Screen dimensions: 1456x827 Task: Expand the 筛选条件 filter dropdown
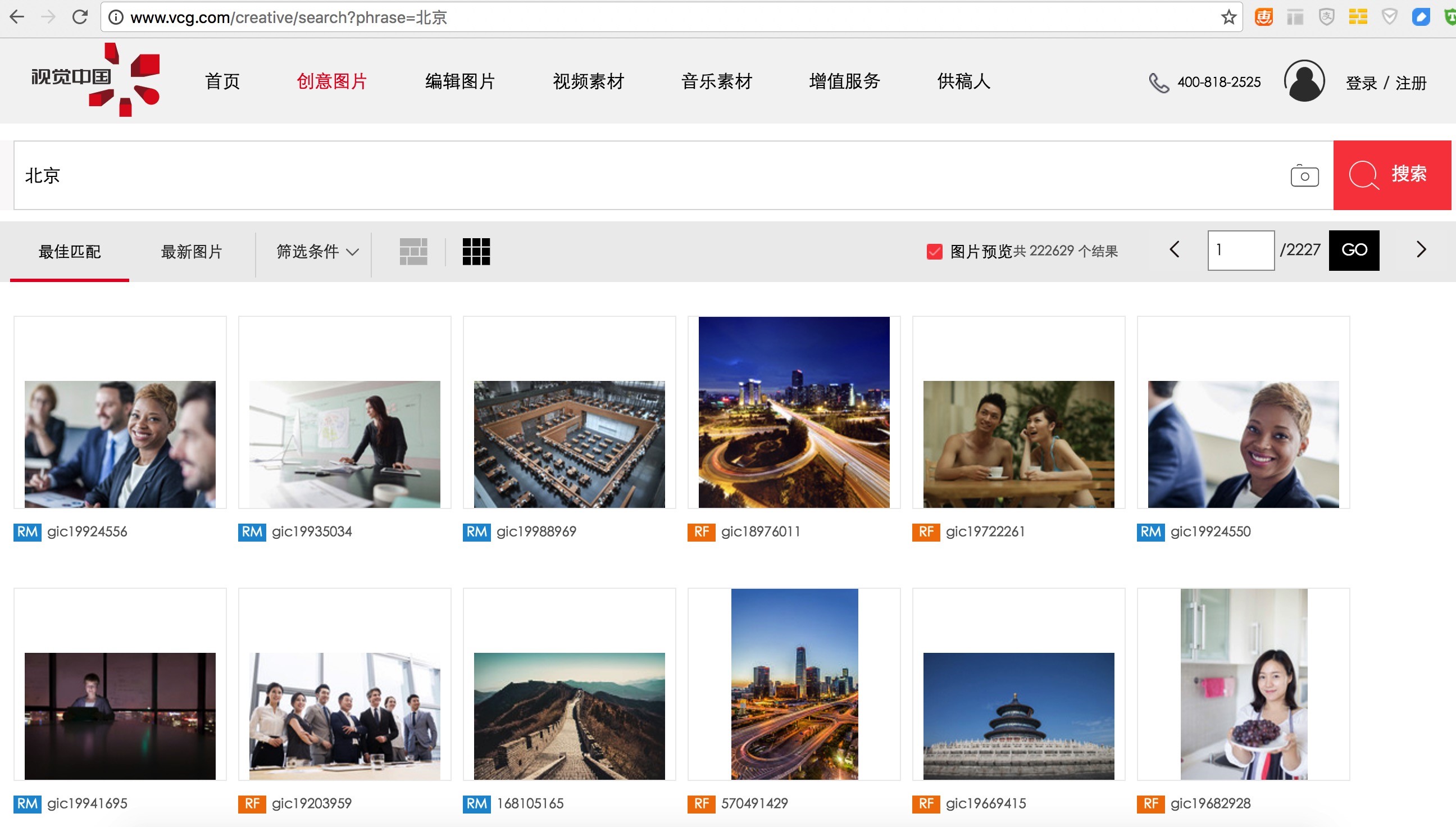click(x=317, y=251)
